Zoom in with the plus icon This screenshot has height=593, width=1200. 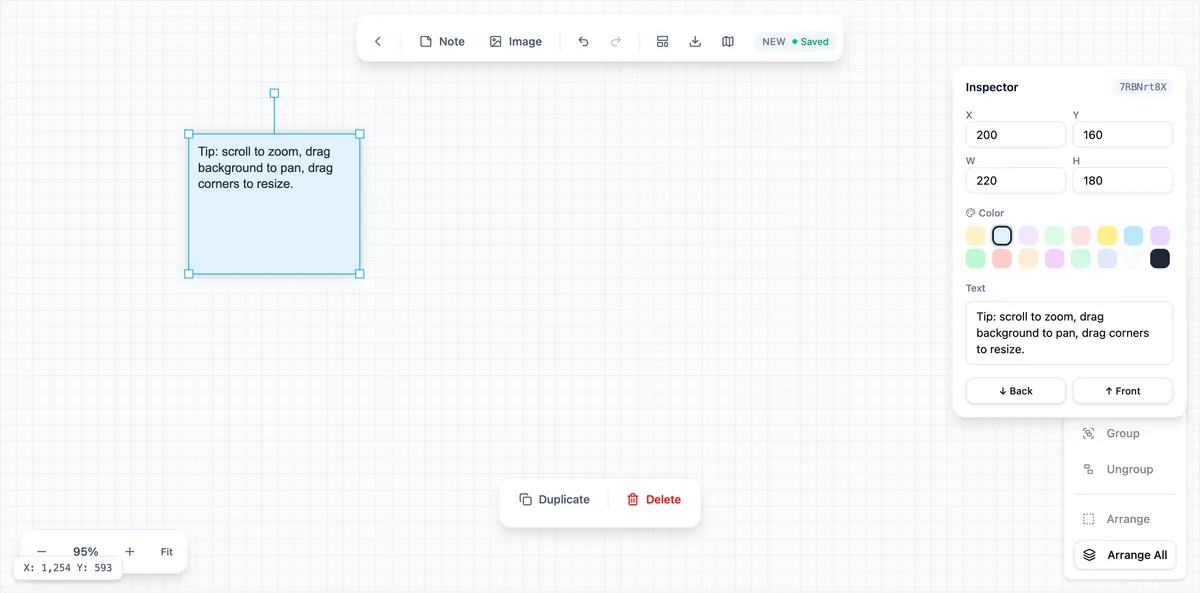click(130, 552)
